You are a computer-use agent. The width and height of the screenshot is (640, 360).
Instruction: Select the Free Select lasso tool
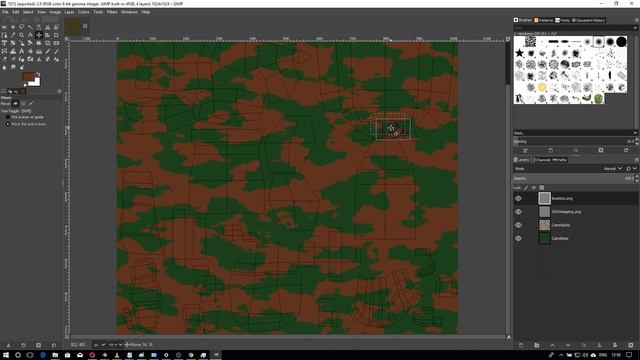21,27
